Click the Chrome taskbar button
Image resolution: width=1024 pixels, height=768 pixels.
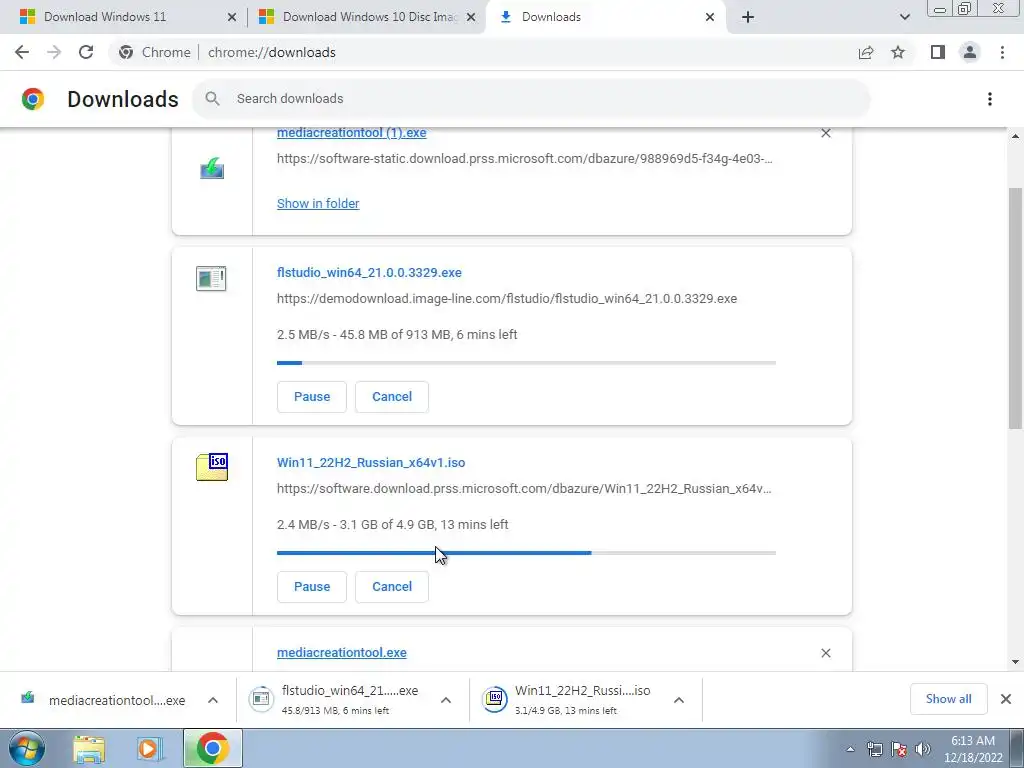(x=212, y=748)
